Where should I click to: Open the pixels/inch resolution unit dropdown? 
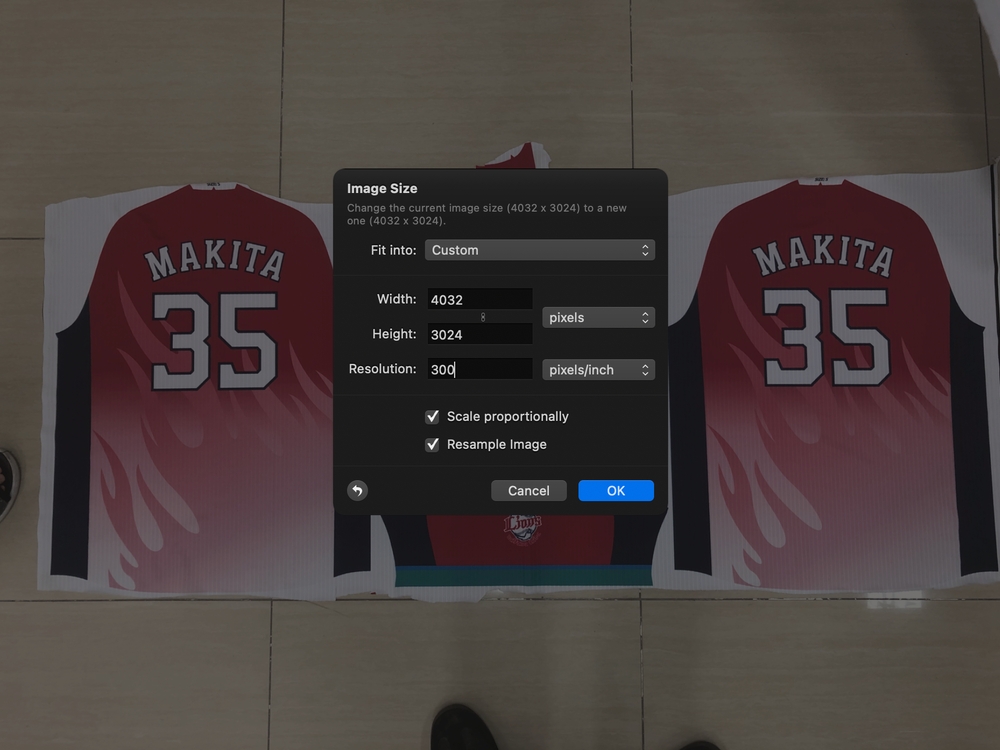598,370
